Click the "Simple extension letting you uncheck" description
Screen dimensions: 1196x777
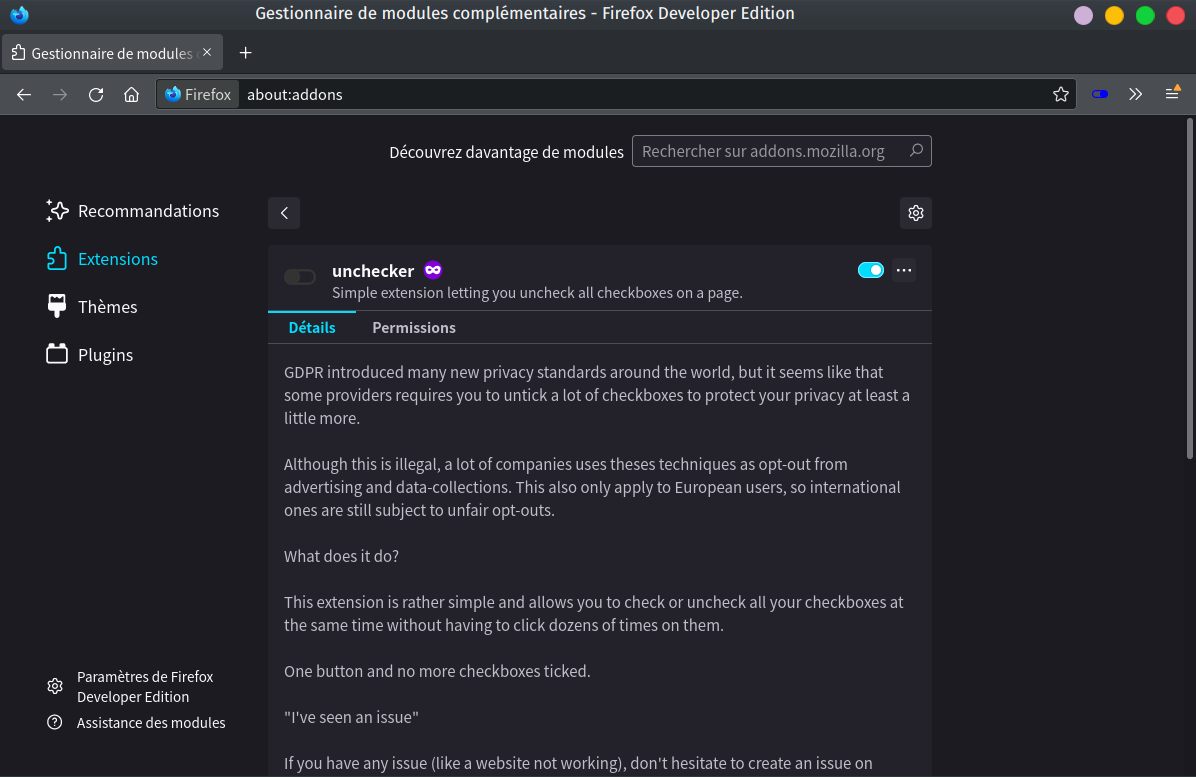tap(537, 293)
